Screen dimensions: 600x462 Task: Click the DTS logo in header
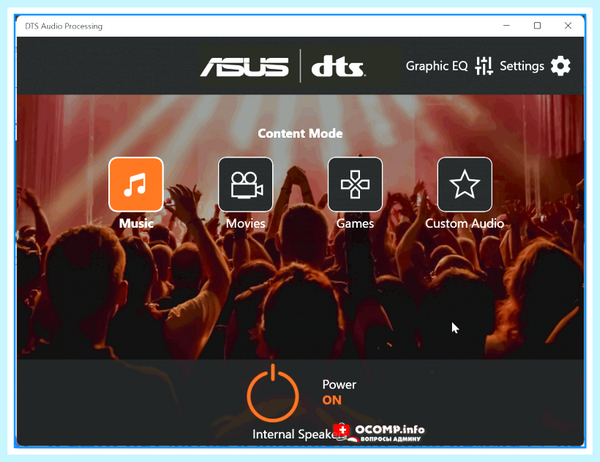pos(338,67)
